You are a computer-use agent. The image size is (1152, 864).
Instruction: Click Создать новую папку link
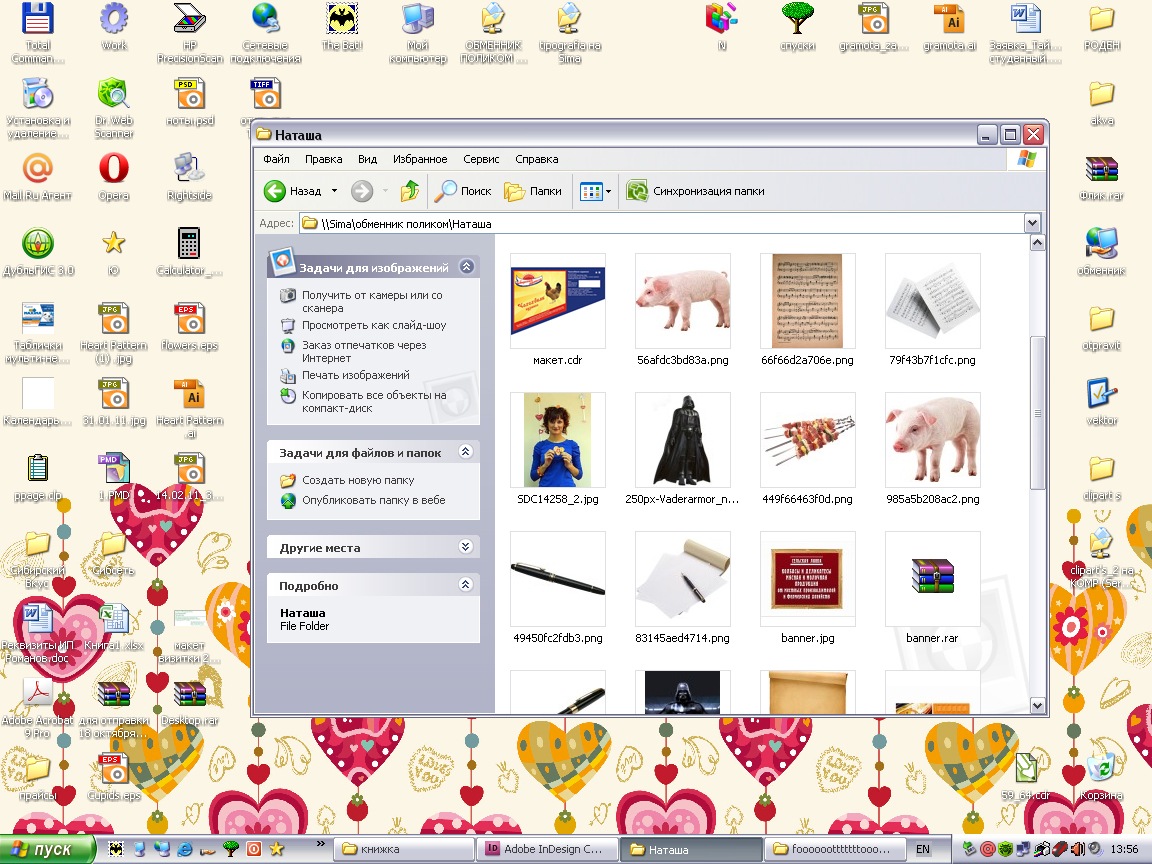point(357,480)
